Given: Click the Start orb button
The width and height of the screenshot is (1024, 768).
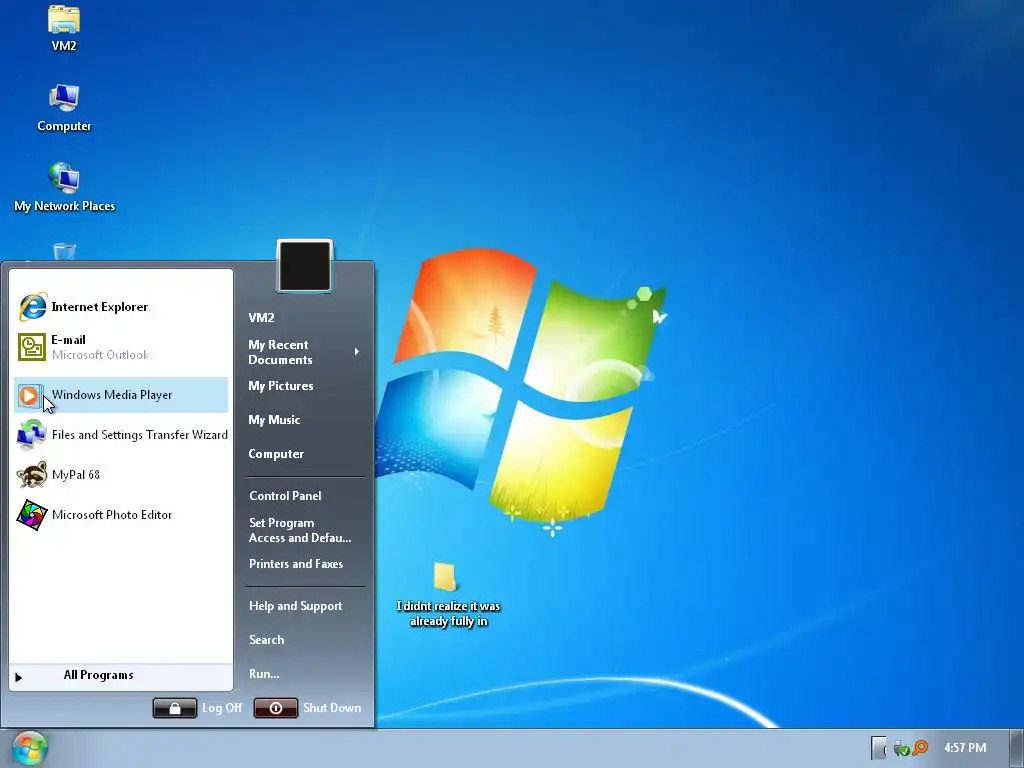Looking at the screenshot, I should click(x=29, y=748).
